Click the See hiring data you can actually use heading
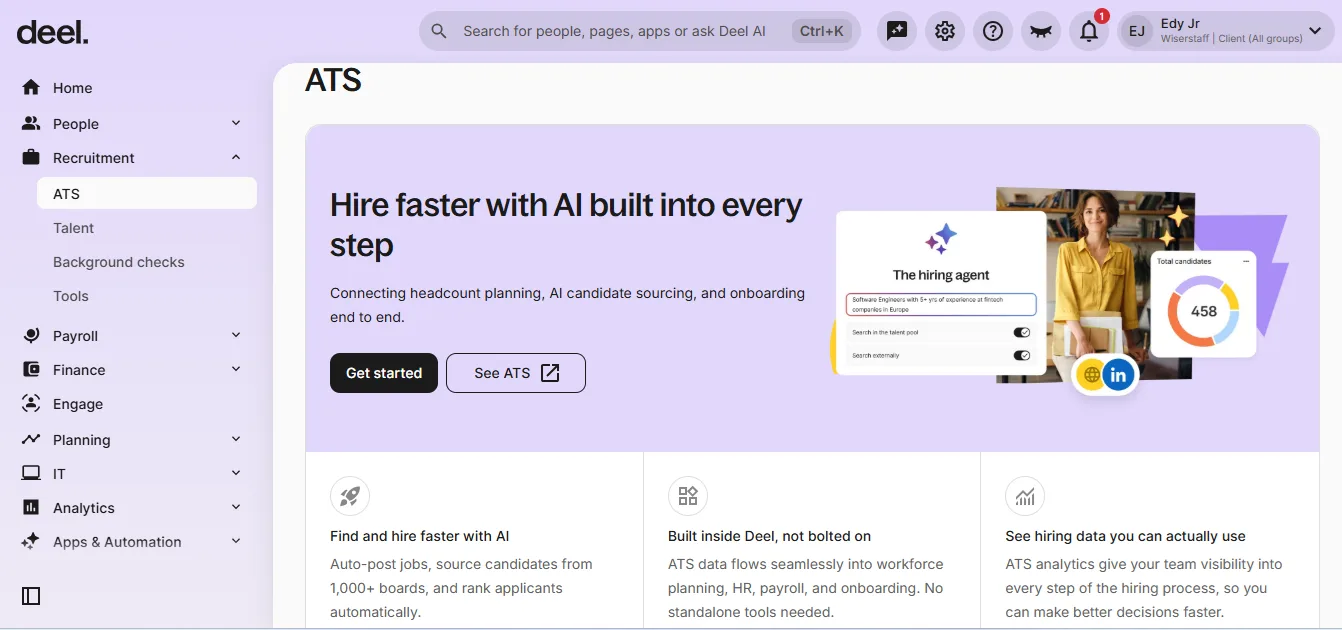Image resolution: width=1342 pixels, height=630 pixels. [1125, 536]
